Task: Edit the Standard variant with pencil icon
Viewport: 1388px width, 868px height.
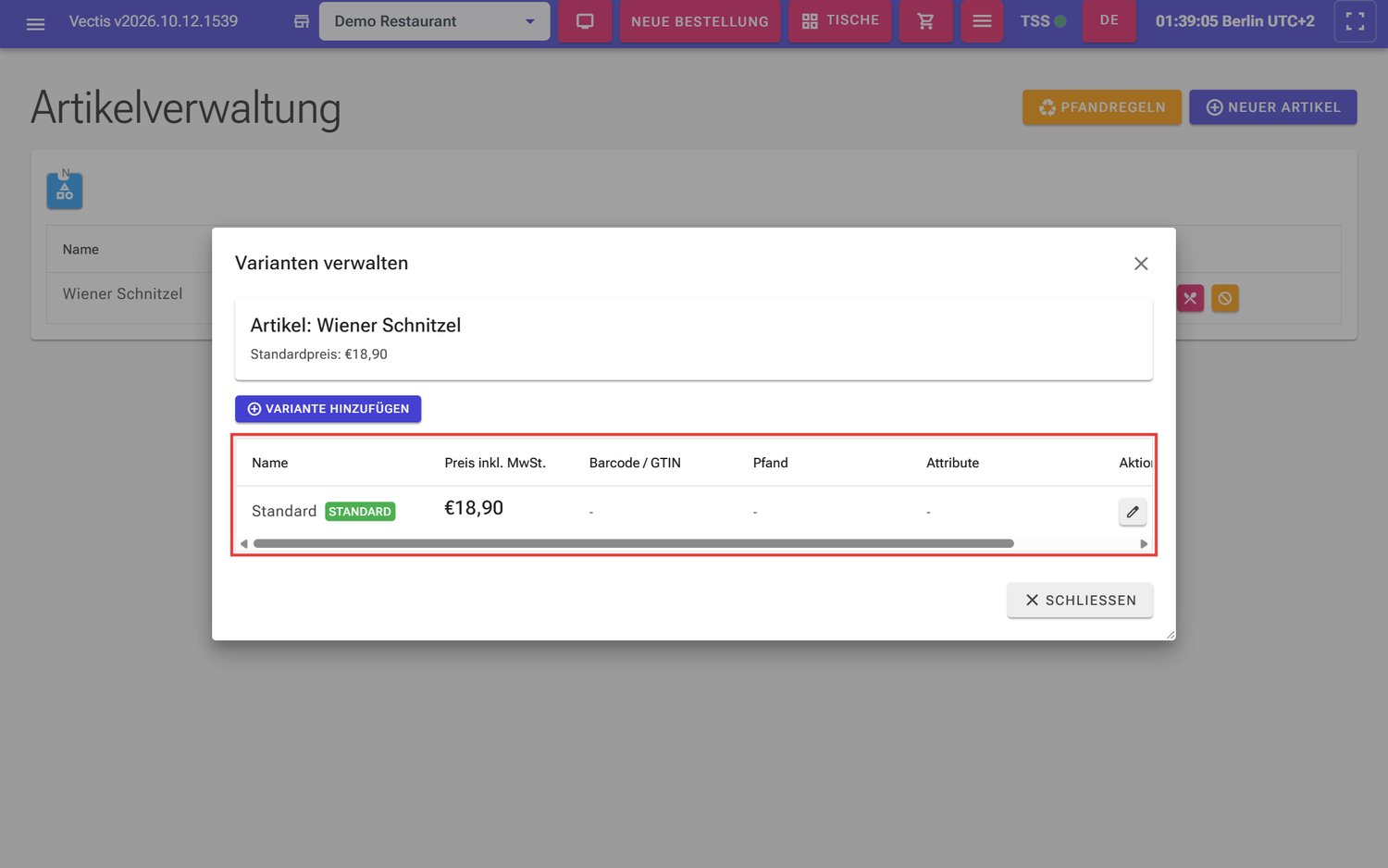Action: pyautogui.click(x=1133, y=512)
